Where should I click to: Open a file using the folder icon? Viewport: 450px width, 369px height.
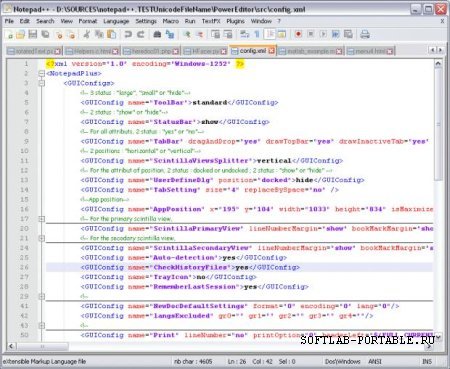pyautogui.click(x=21, y=34)
